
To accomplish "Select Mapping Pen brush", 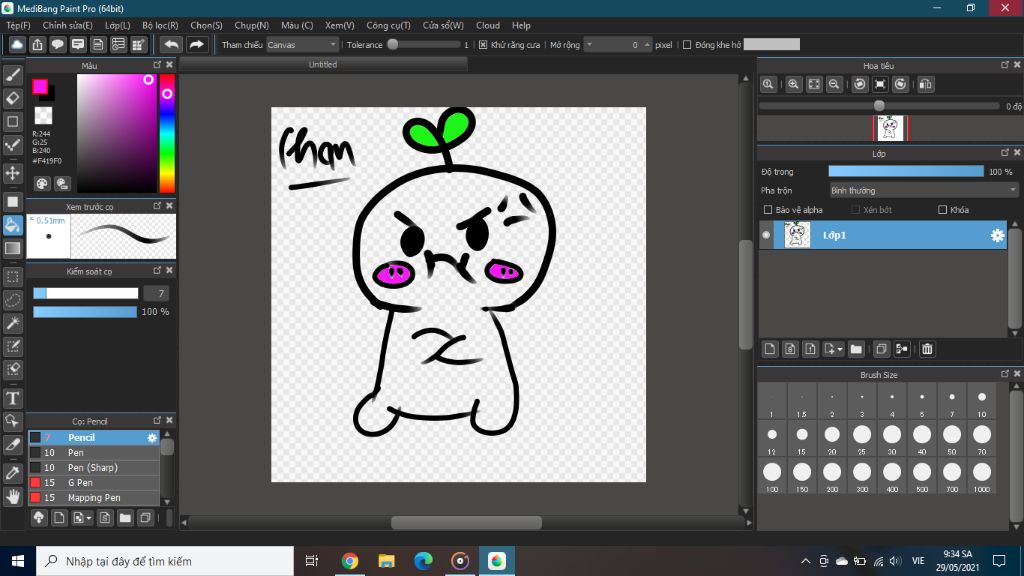I will pos(93,498).
